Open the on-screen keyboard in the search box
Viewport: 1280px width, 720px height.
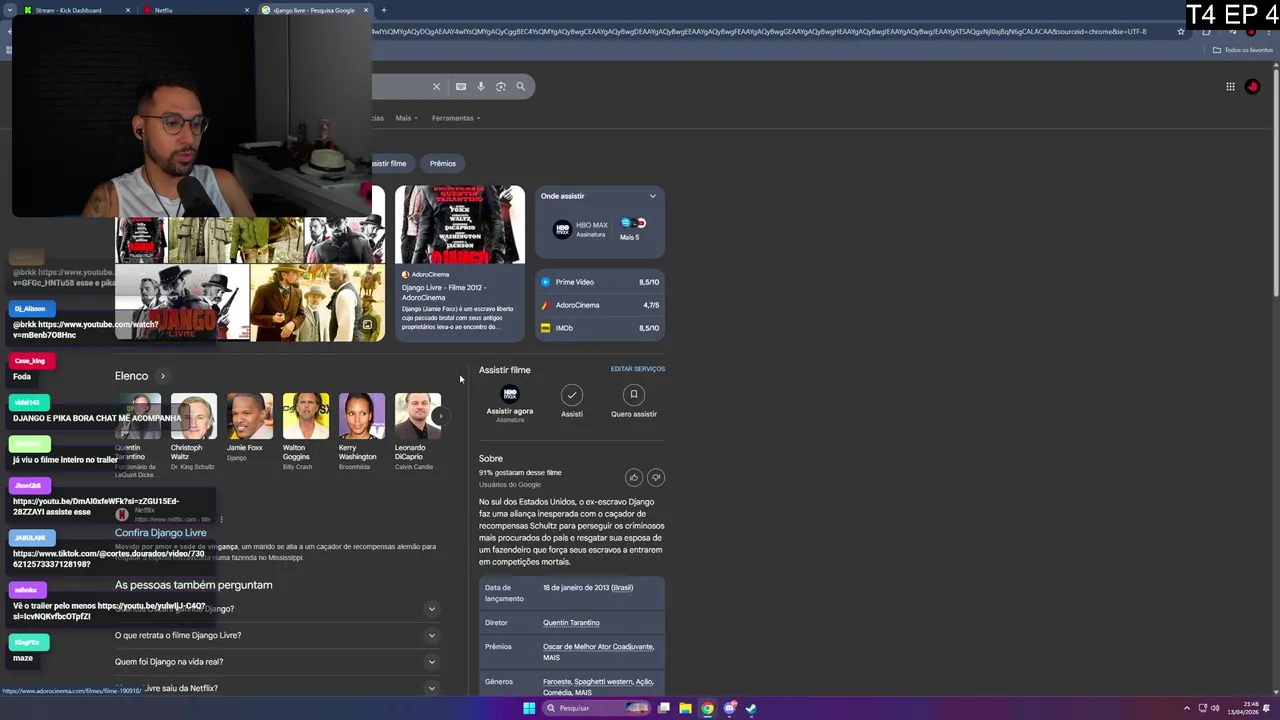(461, 86)
